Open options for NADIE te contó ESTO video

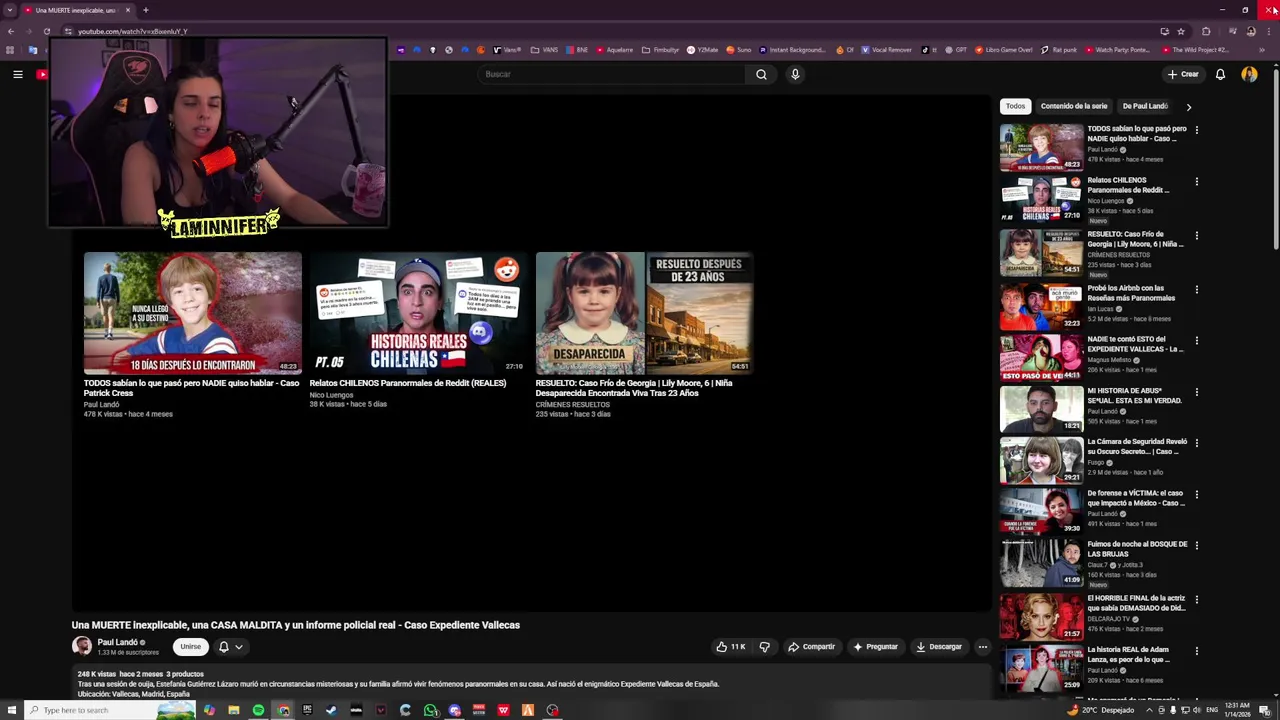[x=1196, y=341]
